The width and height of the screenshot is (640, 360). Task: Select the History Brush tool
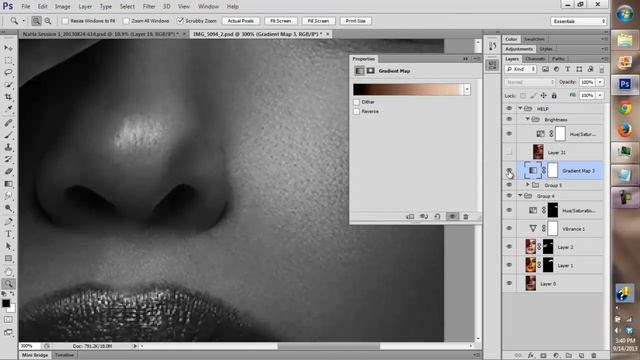click(x=8, y=159)
